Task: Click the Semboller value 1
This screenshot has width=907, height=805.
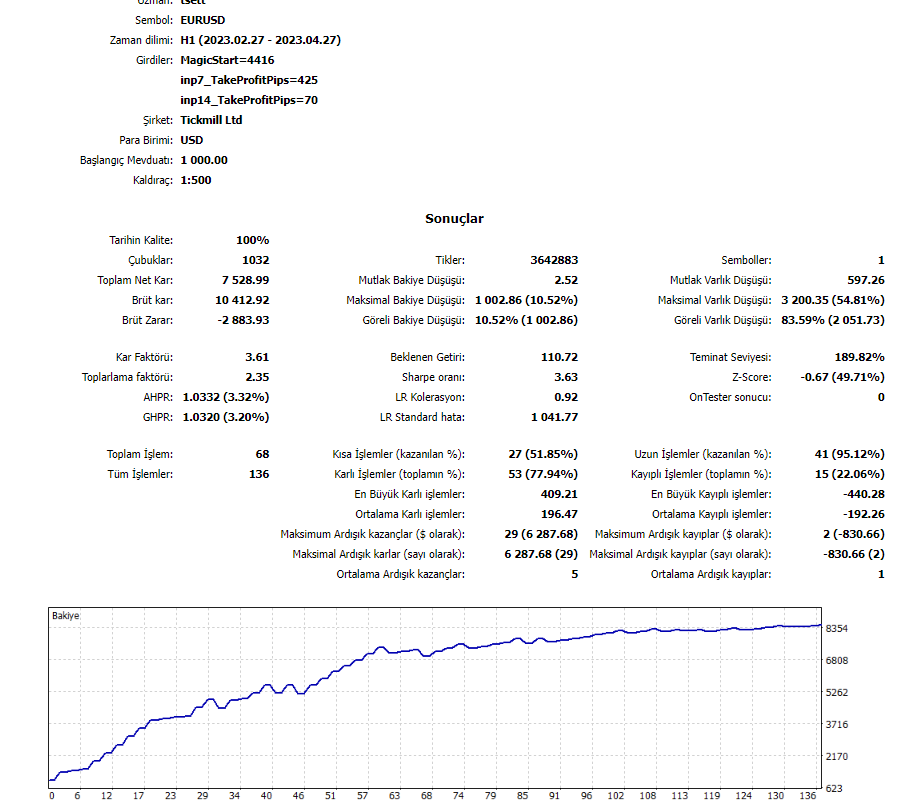Action: [x=881, y=260]
